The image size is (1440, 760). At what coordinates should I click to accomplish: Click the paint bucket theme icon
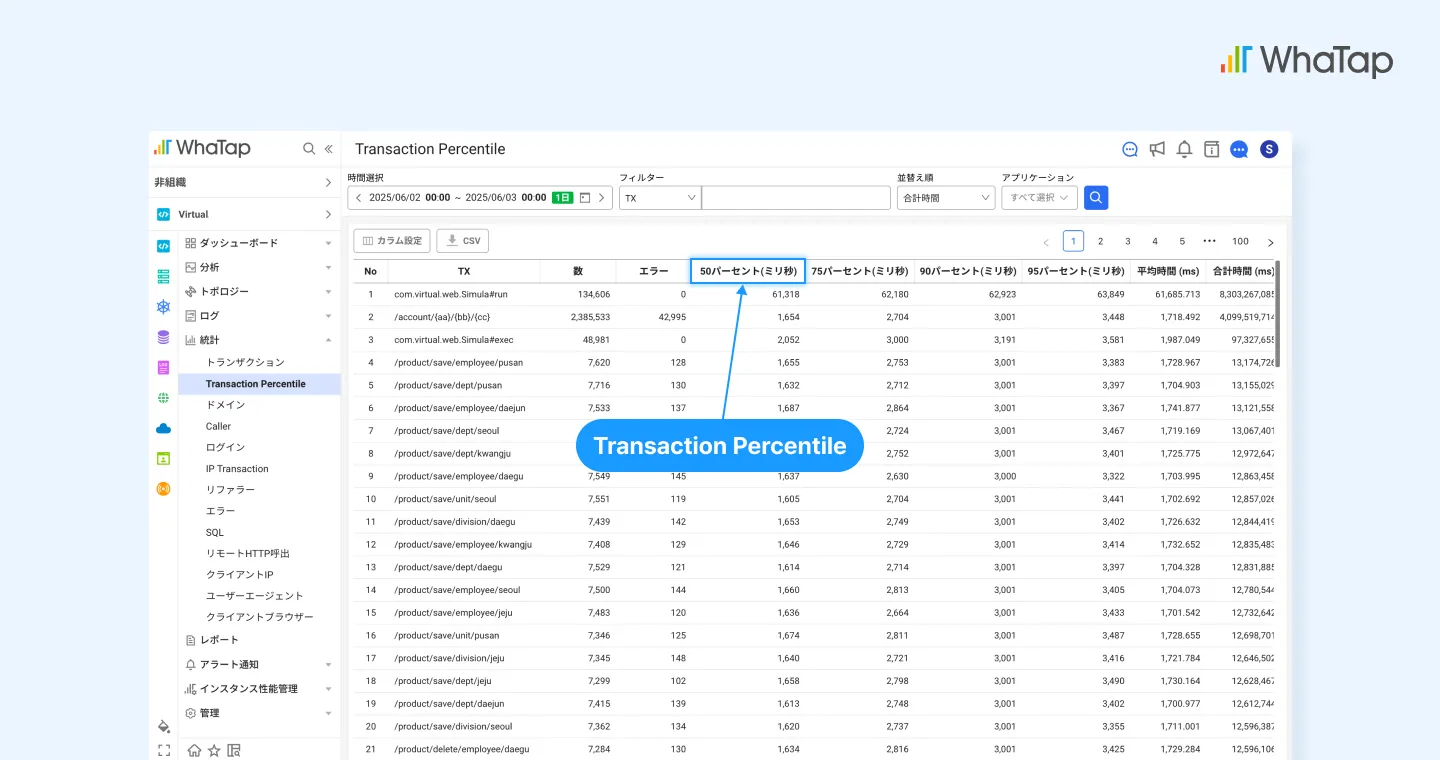(164, 726)
